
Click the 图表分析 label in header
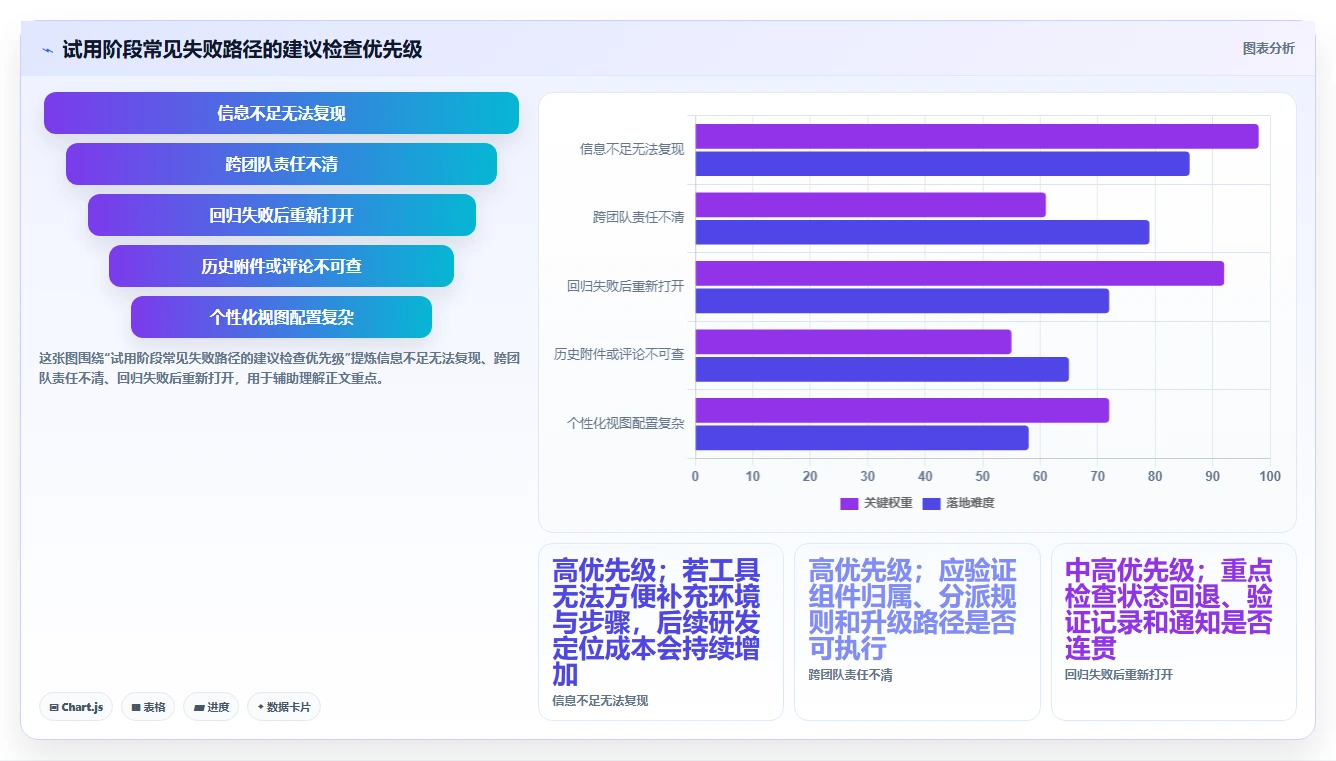[1268, 49]
